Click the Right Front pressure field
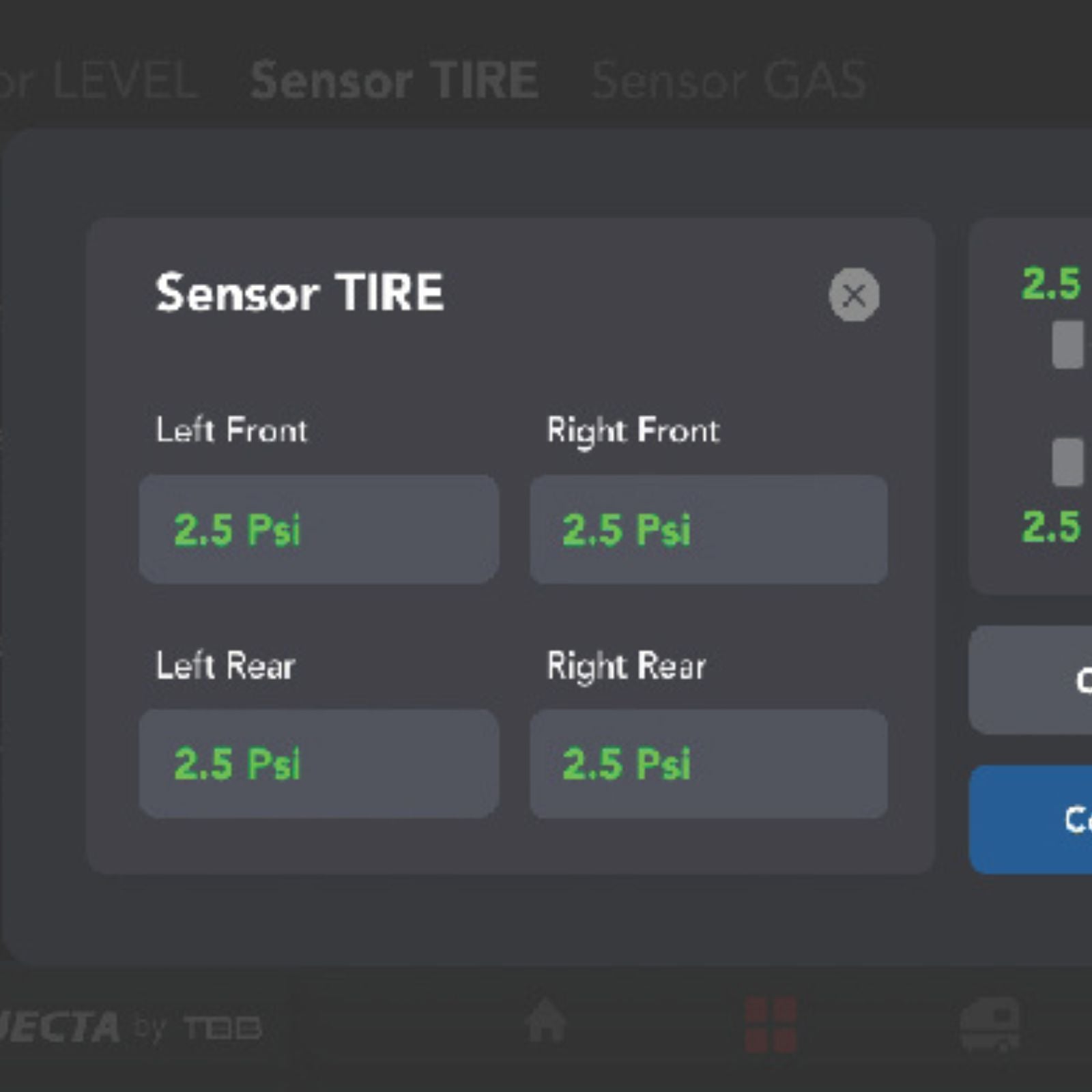The image size is (1092, 1092). click(x=708, y=530)
